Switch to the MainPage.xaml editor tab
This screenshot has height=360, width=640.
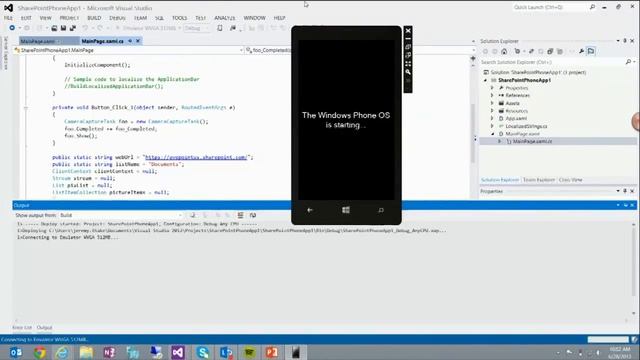point(38,41)
